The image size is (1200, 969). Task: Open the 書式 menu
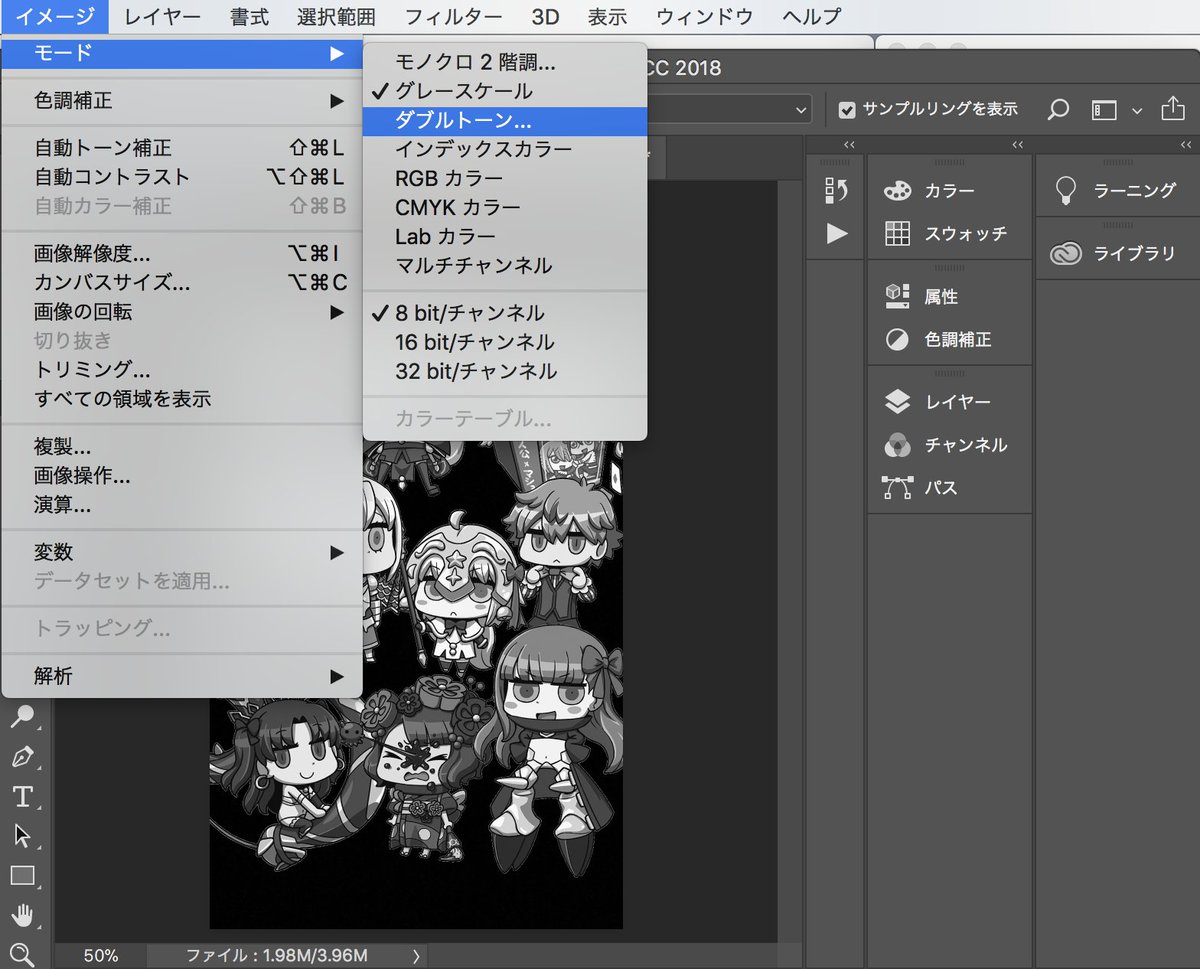(x=249, y=16)
